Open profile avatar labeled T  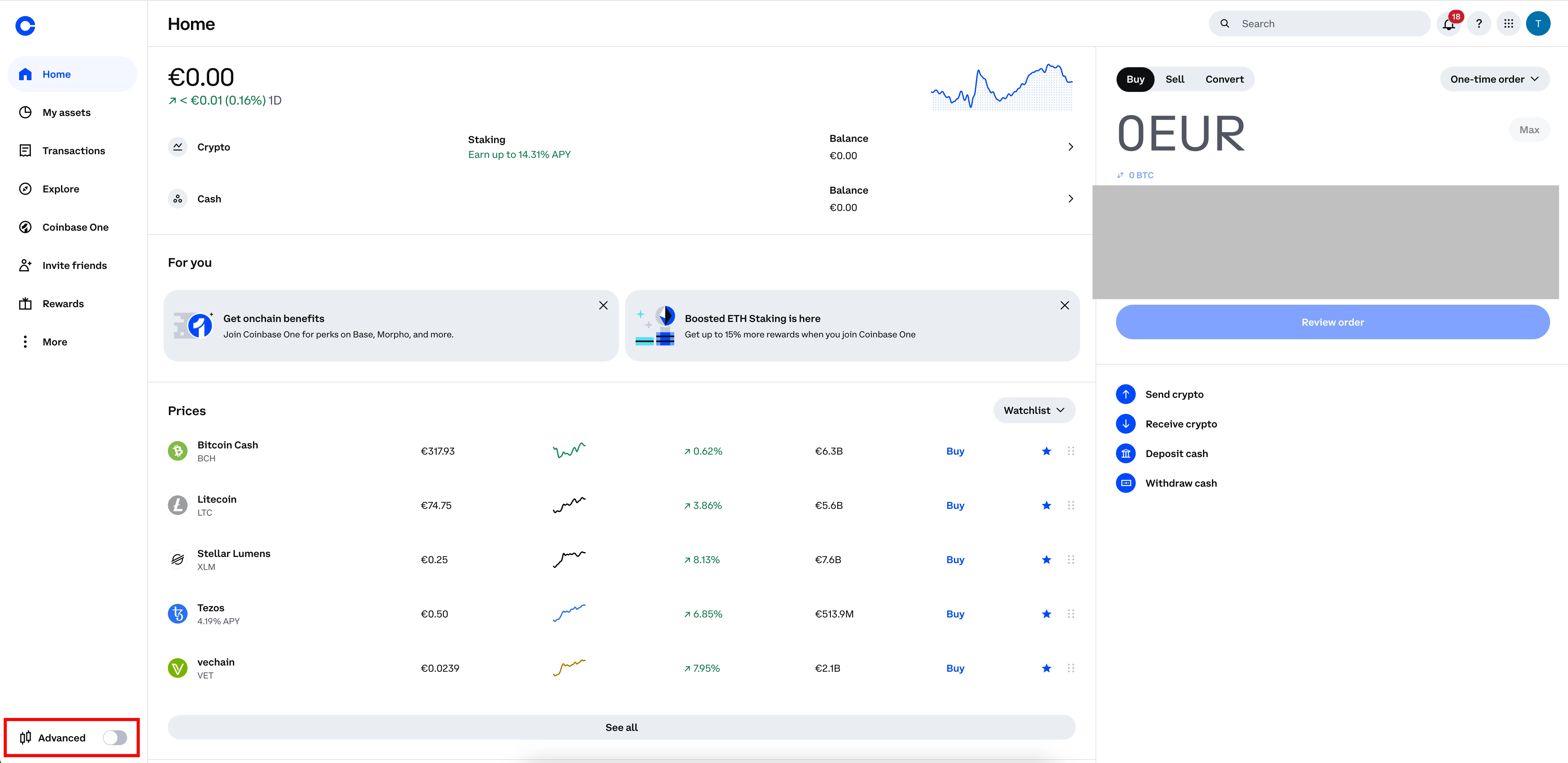(1537, 24)
